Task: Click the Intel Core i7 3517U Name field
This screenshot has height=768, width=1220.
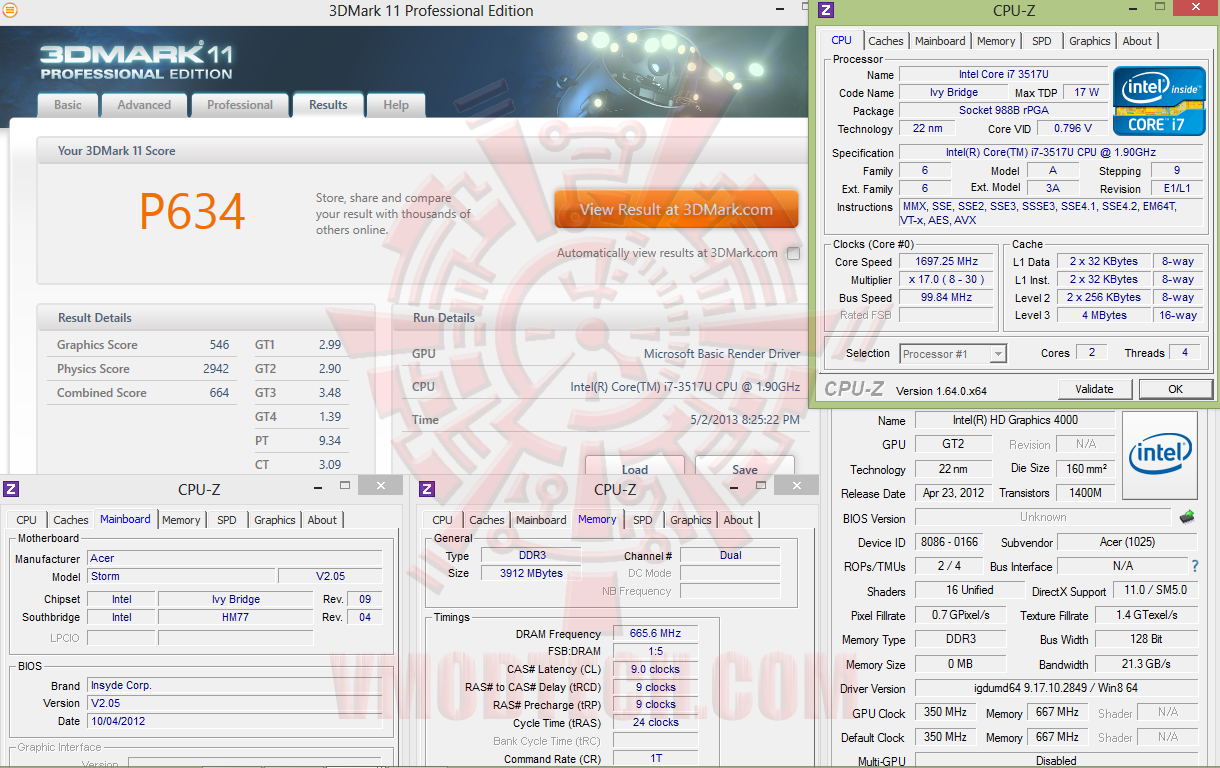Action: (x=1003, y=75)
